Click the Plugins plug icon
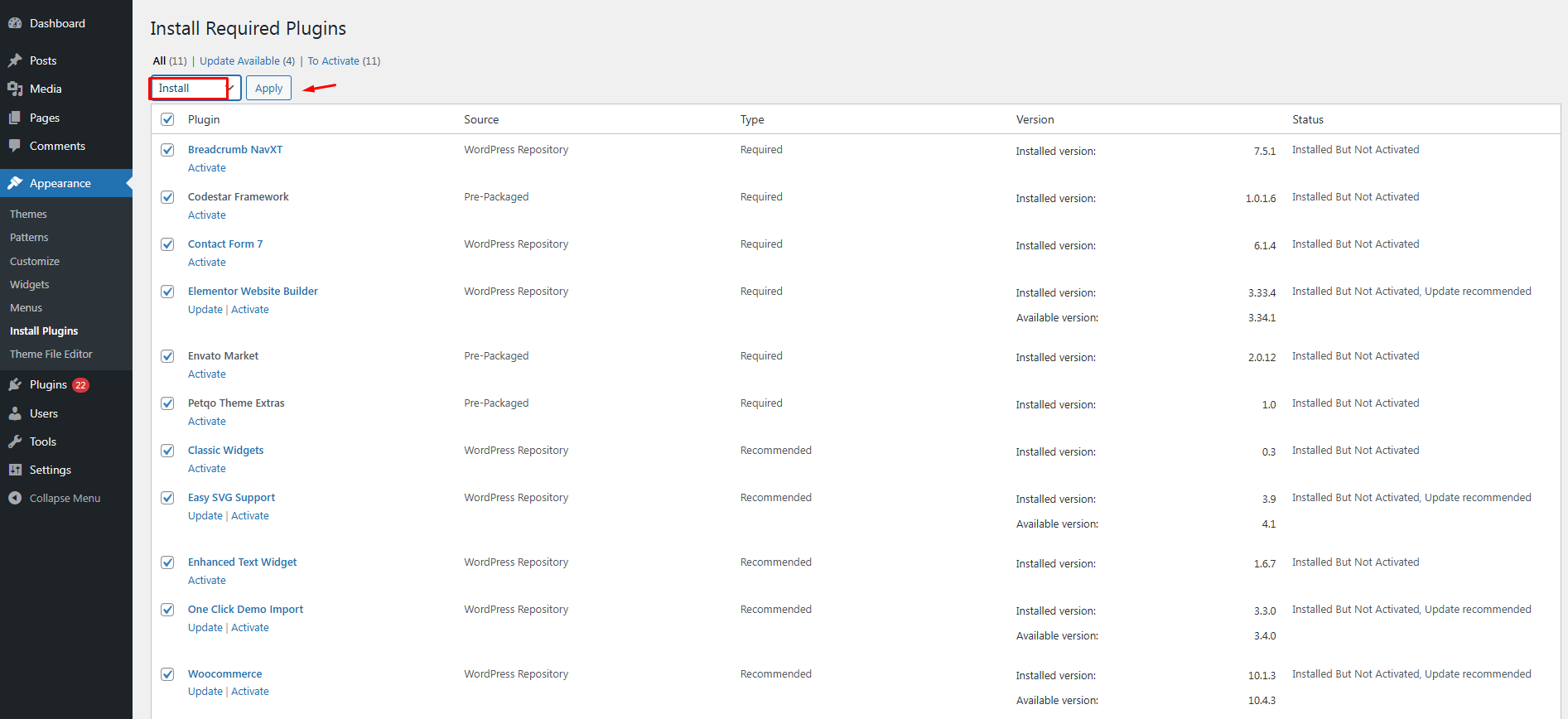 tap(15, 384)
